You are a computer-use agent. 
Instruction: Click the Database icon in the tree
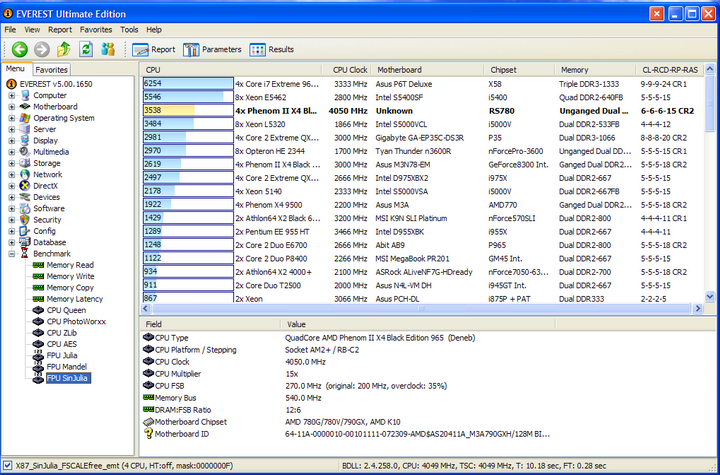(25, 243)
